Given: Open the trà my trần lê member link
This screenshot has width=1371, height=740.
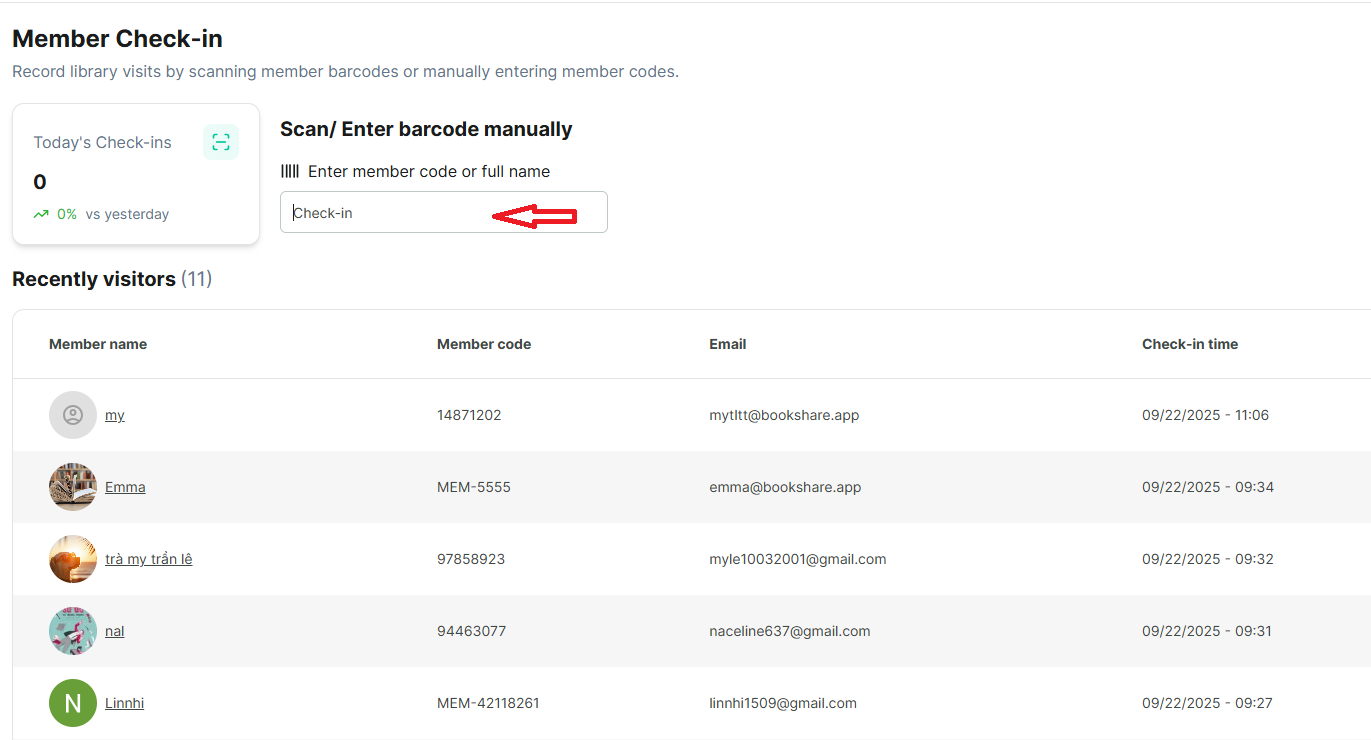Looking at the screenshot, I should pyautogui.click(x=149, y=559).
